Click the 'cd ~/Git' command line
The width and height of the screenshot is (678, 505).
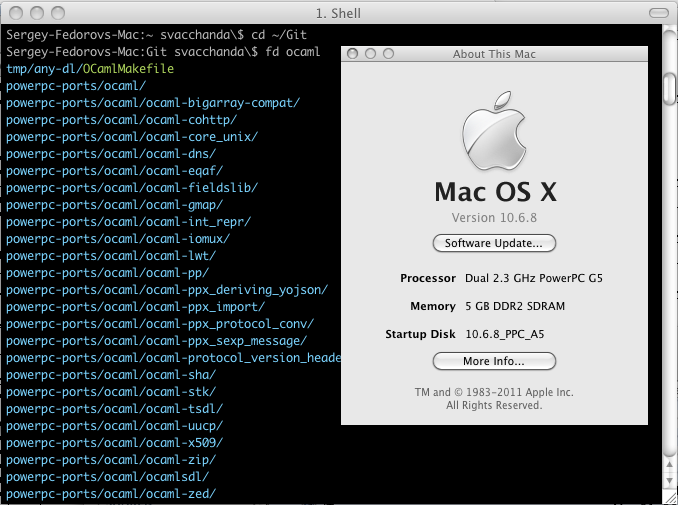[x=157, y=35]
